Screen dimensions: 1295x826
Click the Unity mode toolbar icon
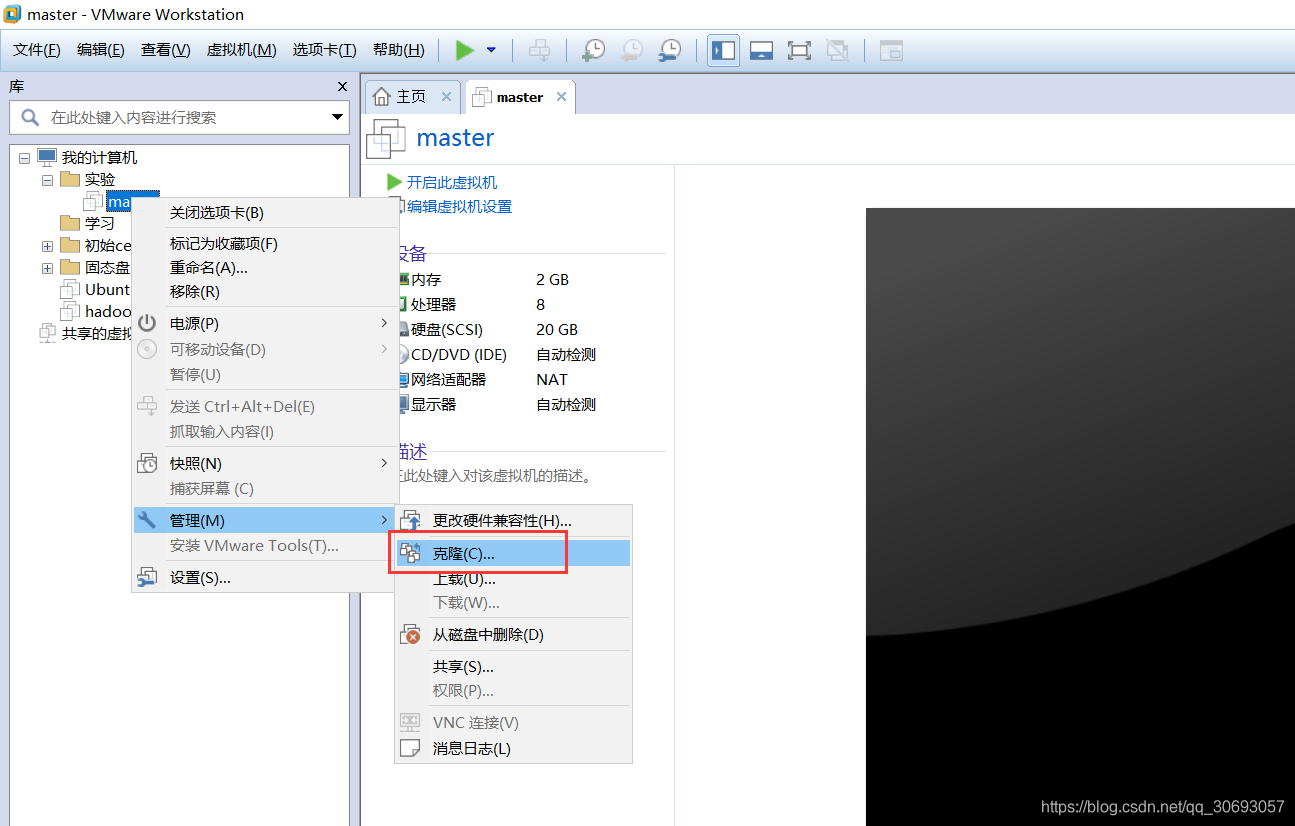[837, 50]
